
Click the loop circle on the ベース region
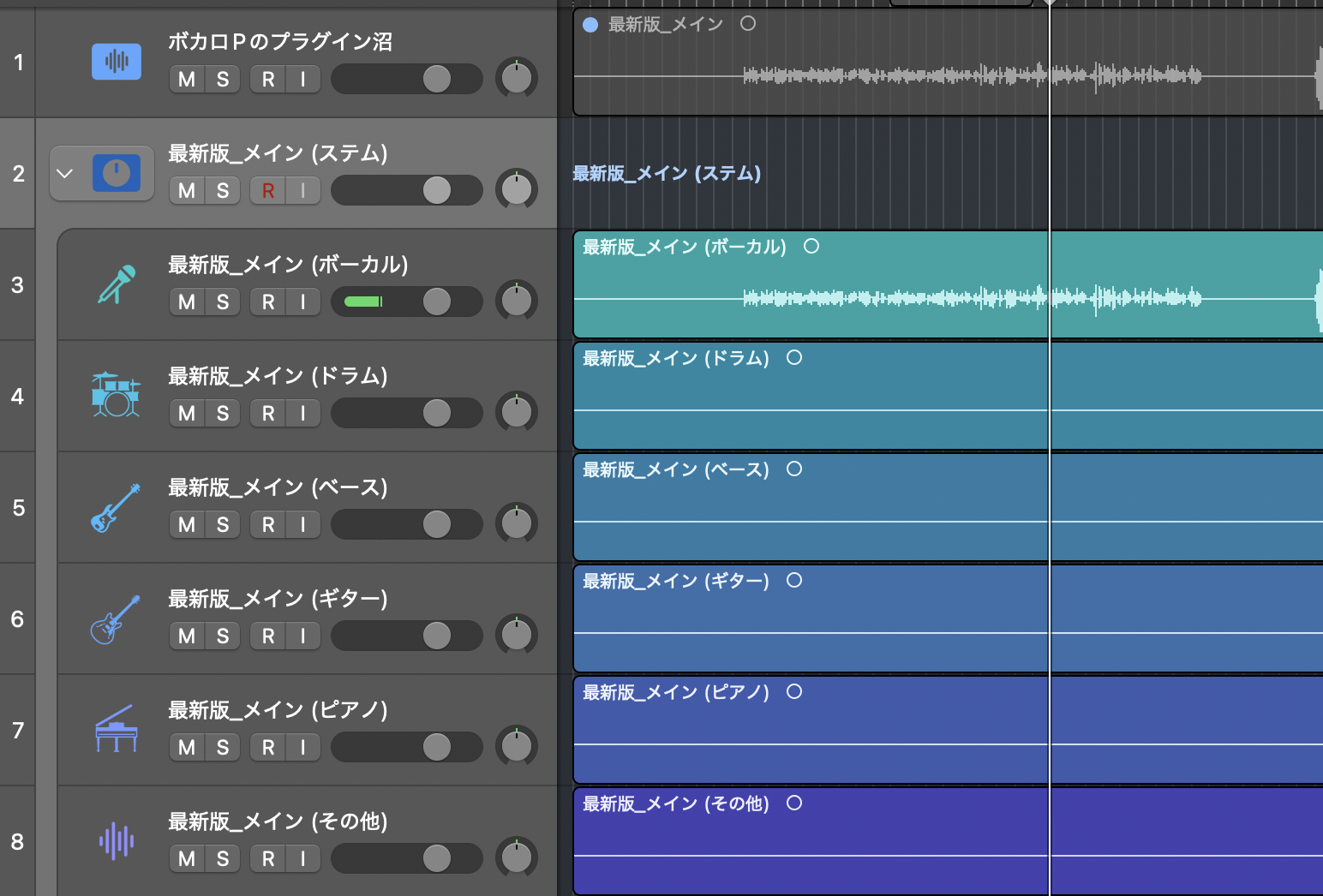[x=794, y=469]
